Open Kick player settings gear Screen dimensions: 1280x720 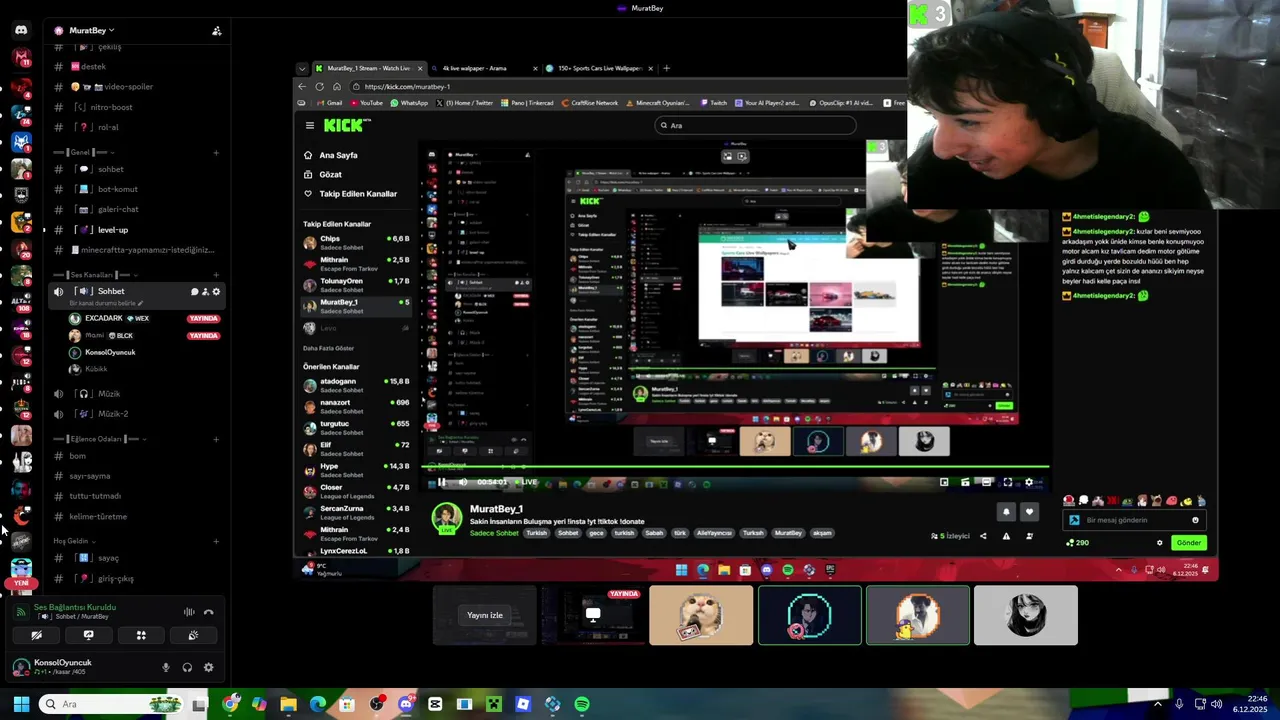click(x=1029, y=482)
